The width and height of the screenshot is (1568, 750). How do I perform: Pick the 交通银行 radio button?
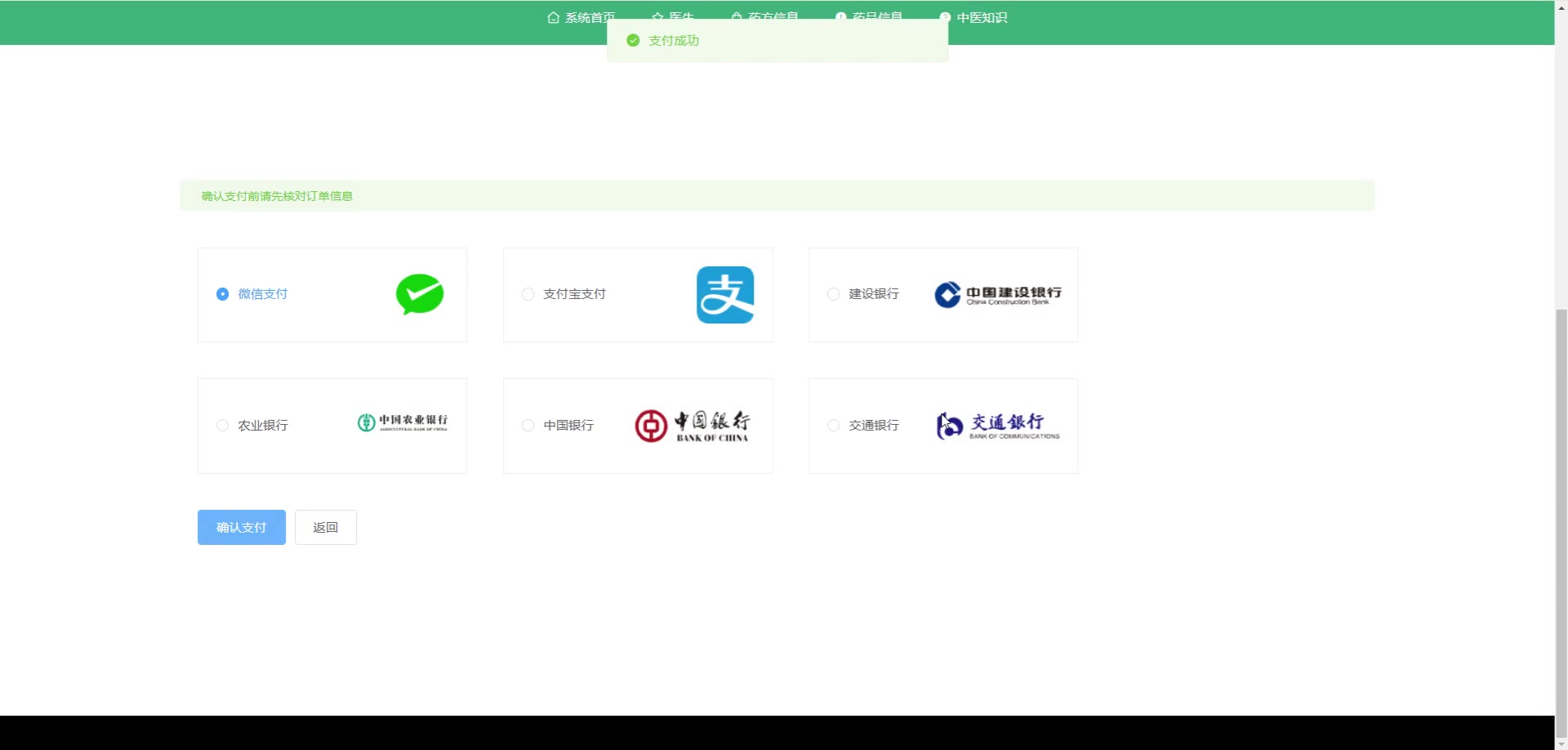click(833, 426)
